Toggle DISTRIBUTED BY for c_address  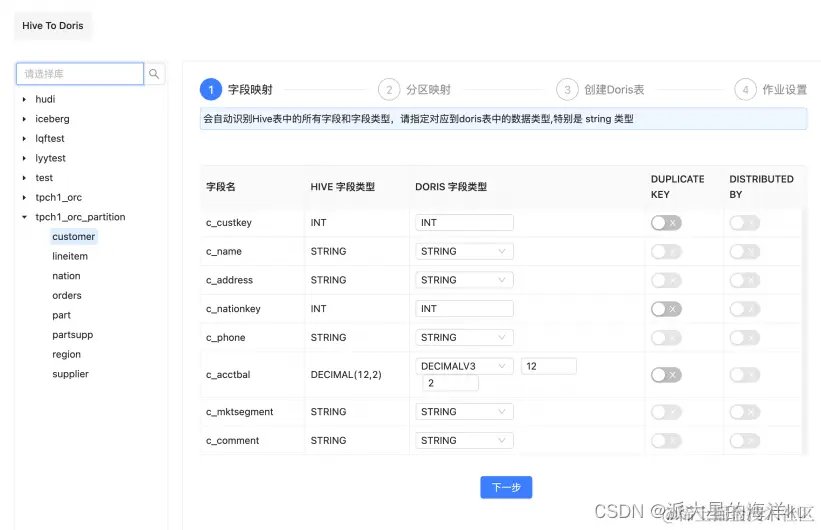(x=745, y=280)
